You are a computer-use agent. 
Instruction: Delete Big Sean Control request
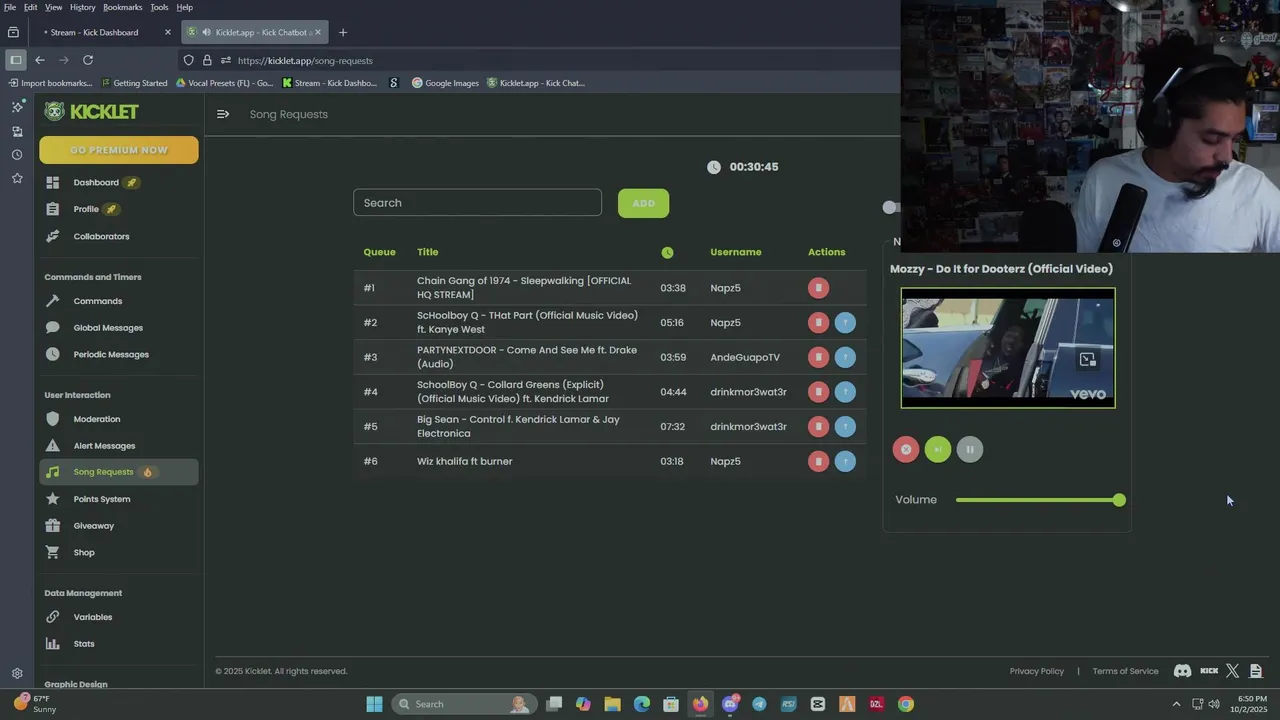click(818, 426)
